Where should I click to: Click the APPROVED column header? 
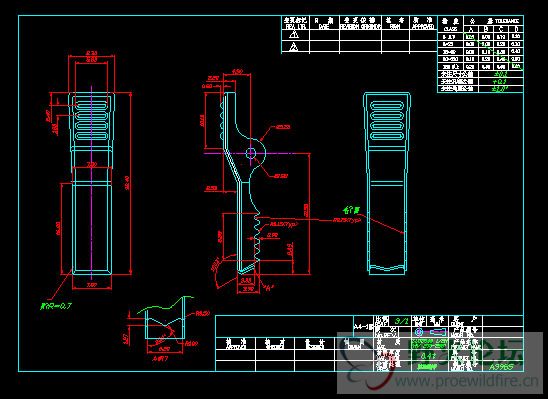[x=423, y=23]
